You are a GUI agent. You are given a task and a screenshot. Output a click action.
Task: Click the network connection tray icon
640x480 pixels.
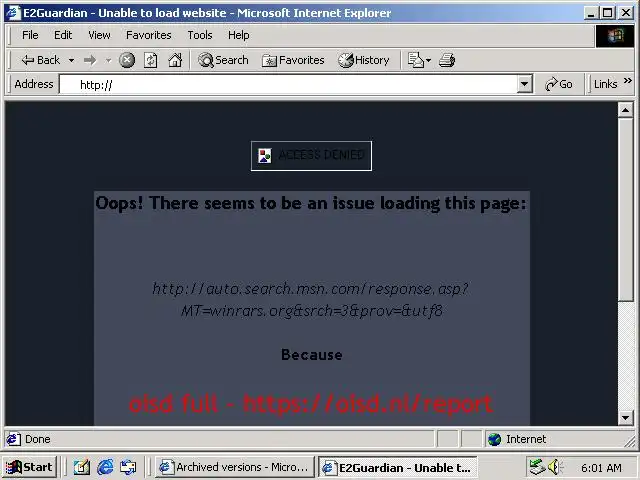pos(537,467)
